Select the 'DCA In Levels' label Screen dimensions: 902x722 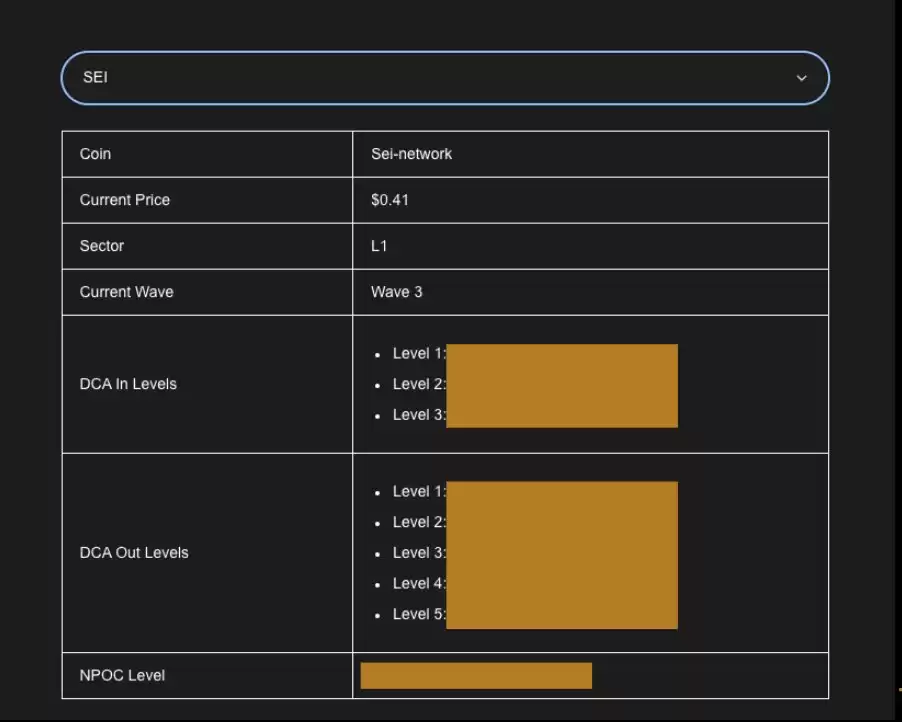pos(128,384)
